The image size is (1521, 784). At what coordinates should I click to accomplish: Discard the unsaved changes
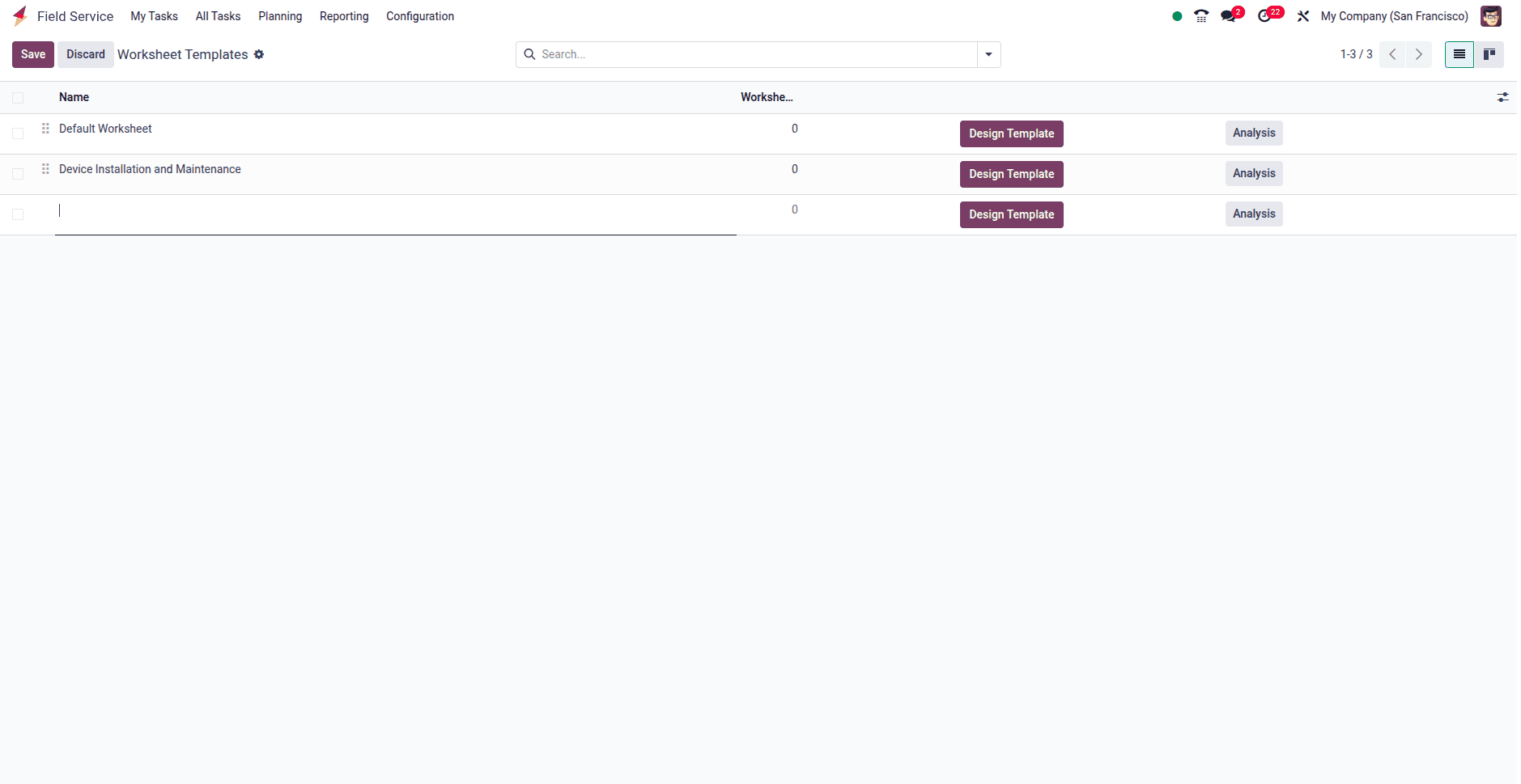pos(86,54)
